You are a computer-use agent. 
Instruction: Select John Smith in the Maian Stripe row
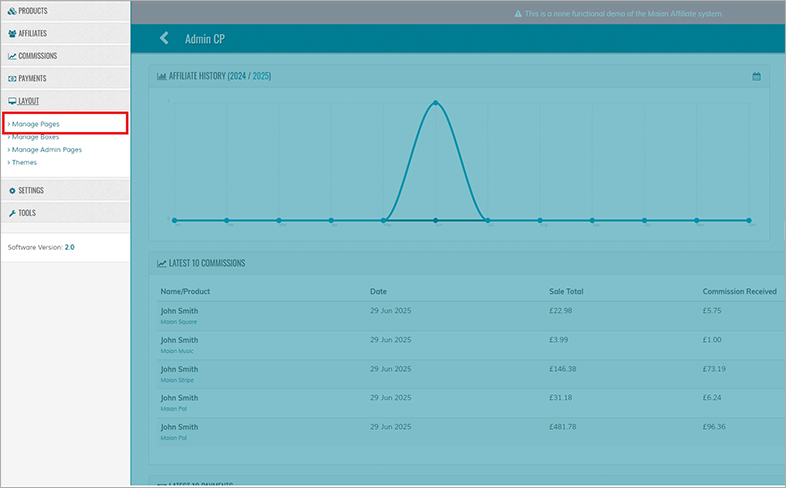point(180,369)
